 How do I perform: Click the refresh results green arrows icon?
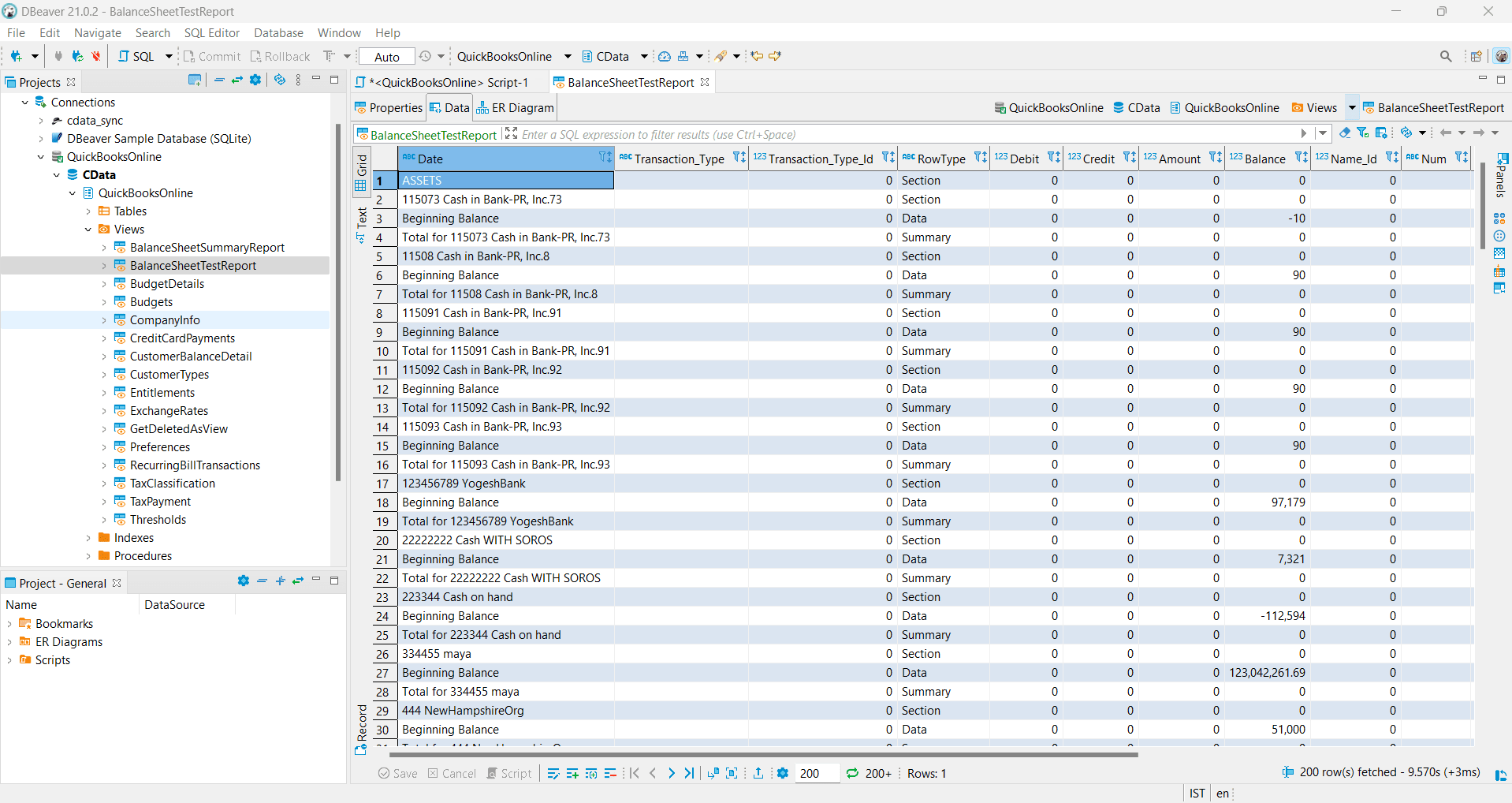852,773
